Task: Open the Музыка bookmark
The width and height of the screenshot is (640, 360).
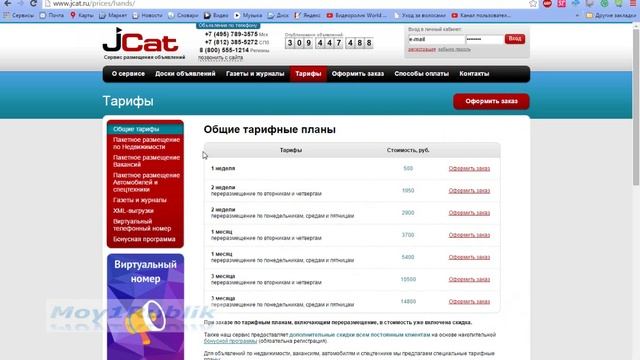Action: (x=248, y=16)
